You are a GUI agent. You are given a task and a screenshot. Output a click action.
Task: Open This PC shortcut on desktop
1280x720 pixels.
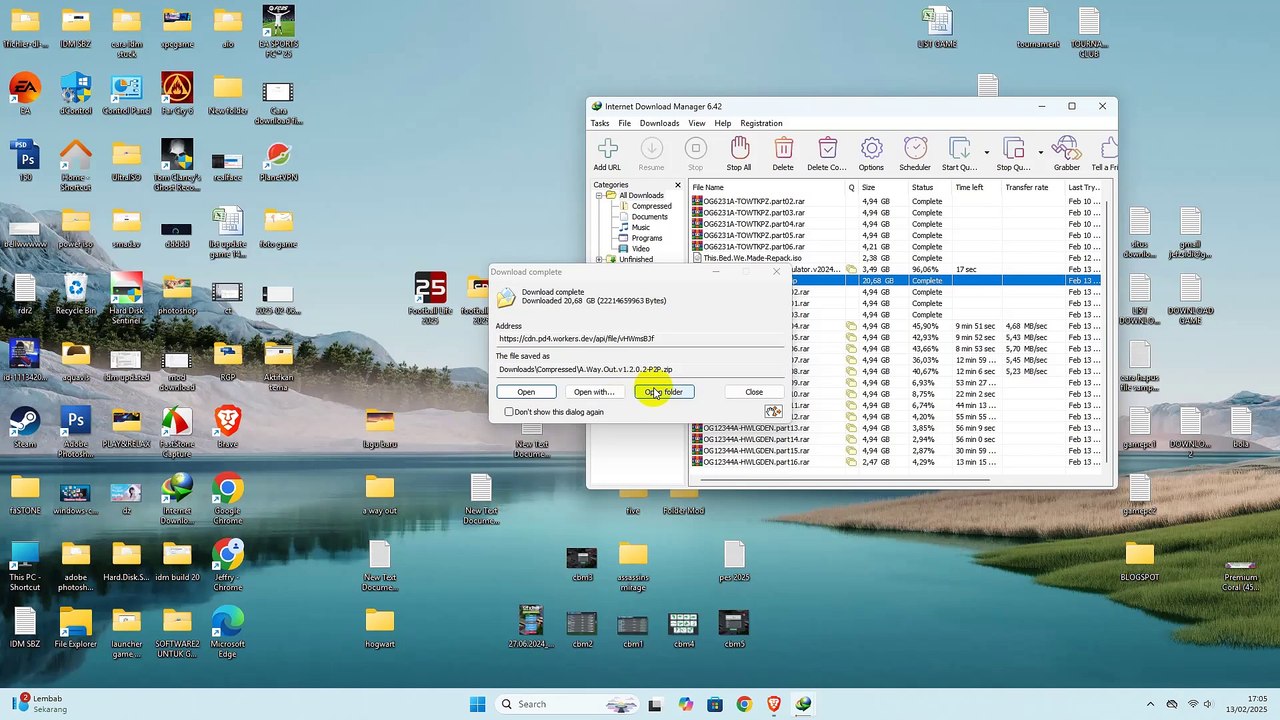click(x=25, y=565)
